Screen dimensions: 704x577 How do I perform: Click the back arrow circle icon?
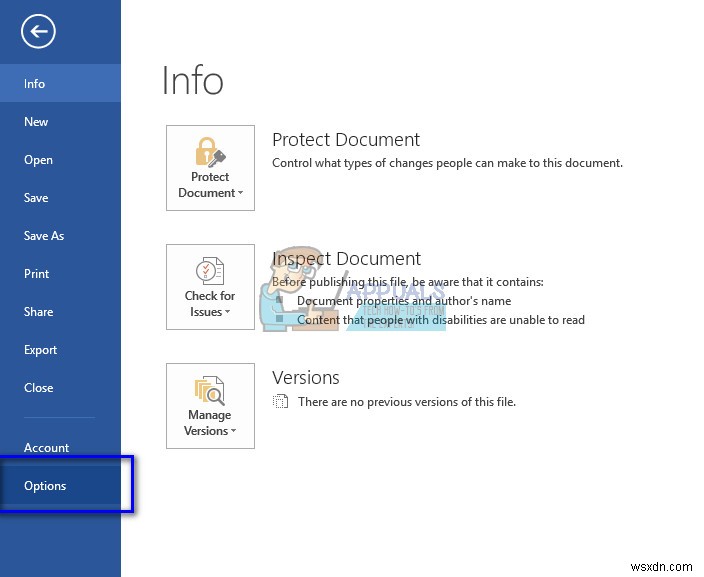(x=38, y=31)
